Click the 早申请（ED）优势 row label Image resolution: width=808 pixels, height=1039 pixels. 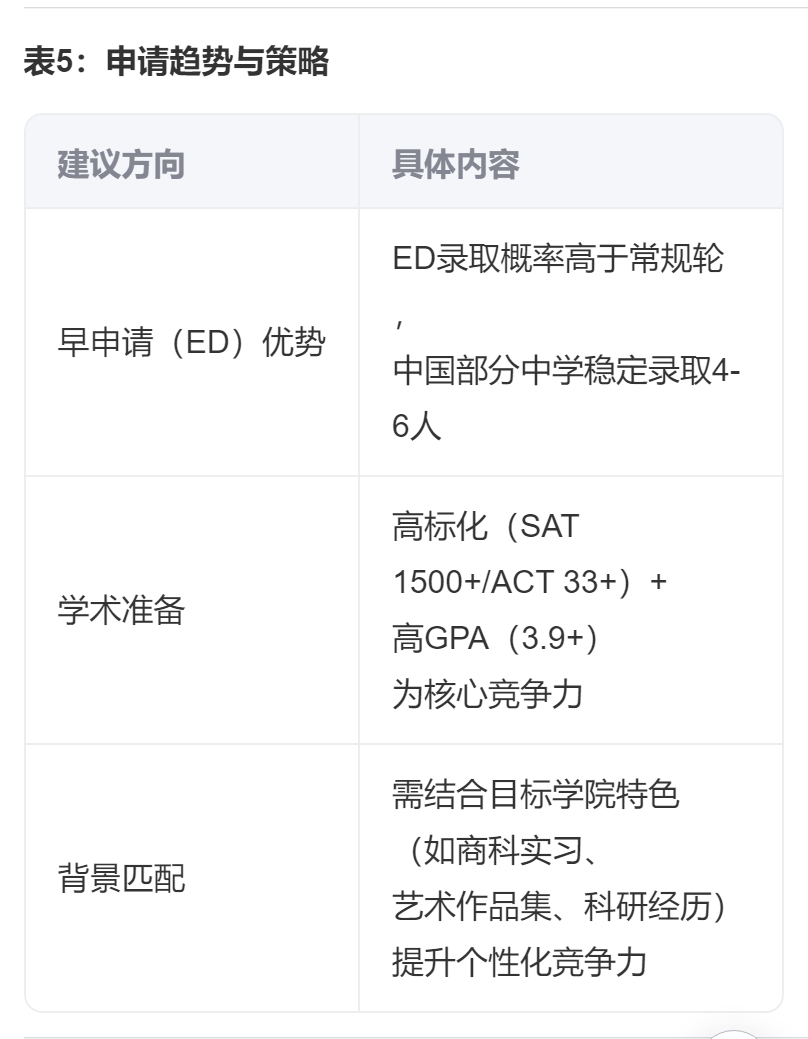pyautogui.click(x=191, y=343)
